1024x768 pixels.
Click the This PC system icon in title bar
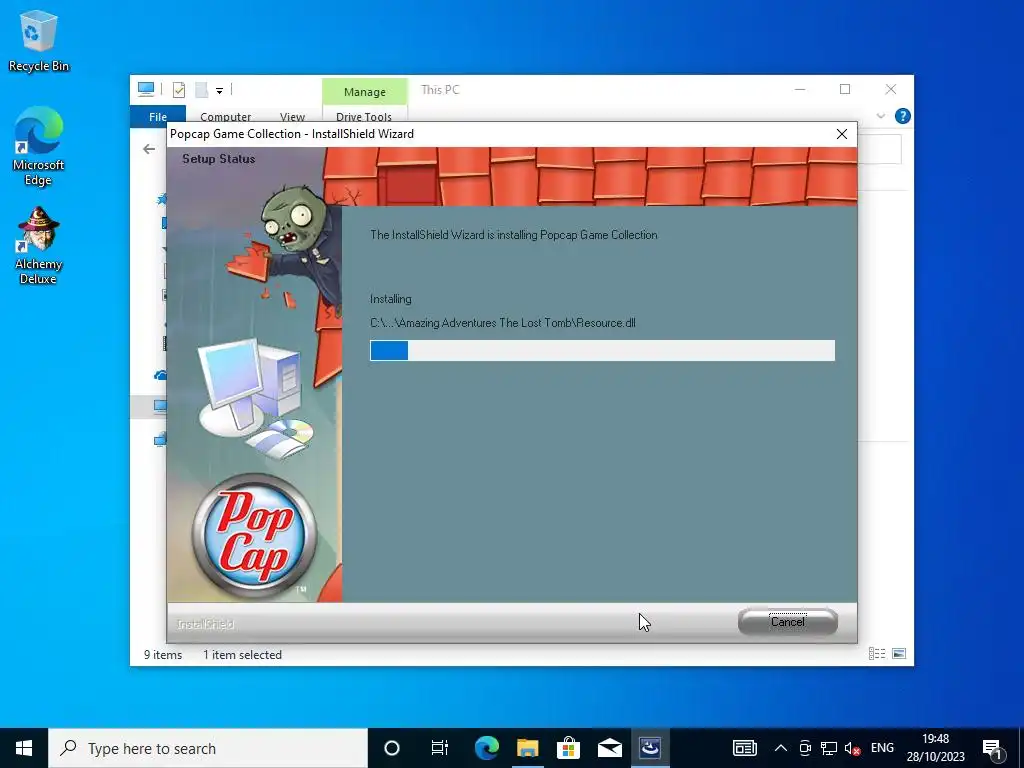146,89
